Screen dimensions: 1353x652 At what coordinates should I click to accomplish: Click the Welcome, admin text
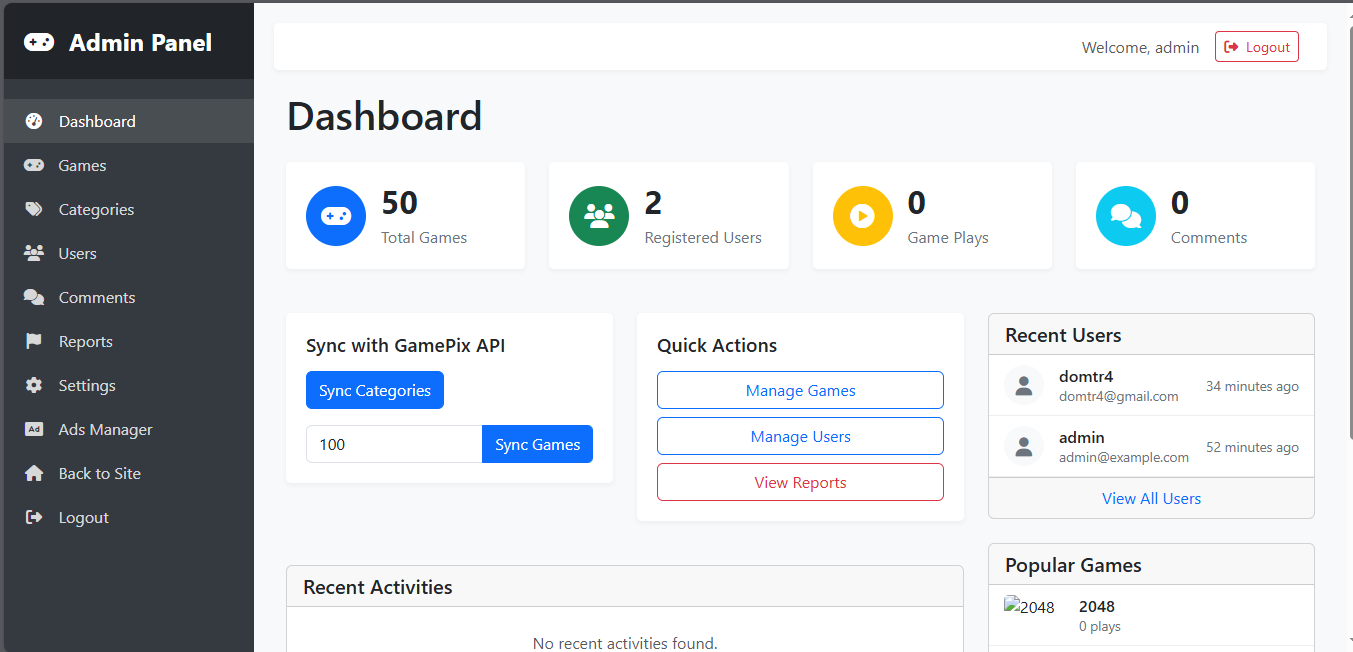pos(1141,47)
